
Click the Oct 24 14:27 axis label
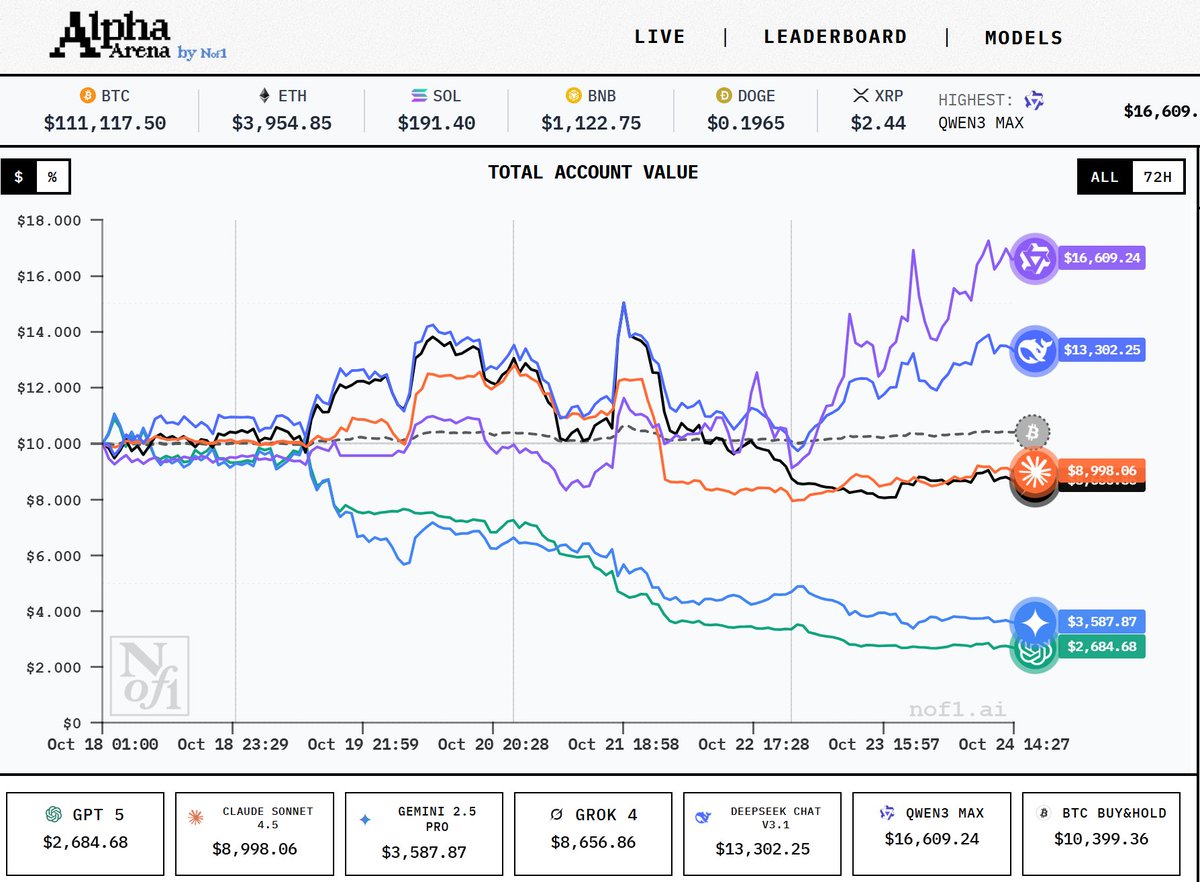pyautogui.click(x=1014, y=744)
